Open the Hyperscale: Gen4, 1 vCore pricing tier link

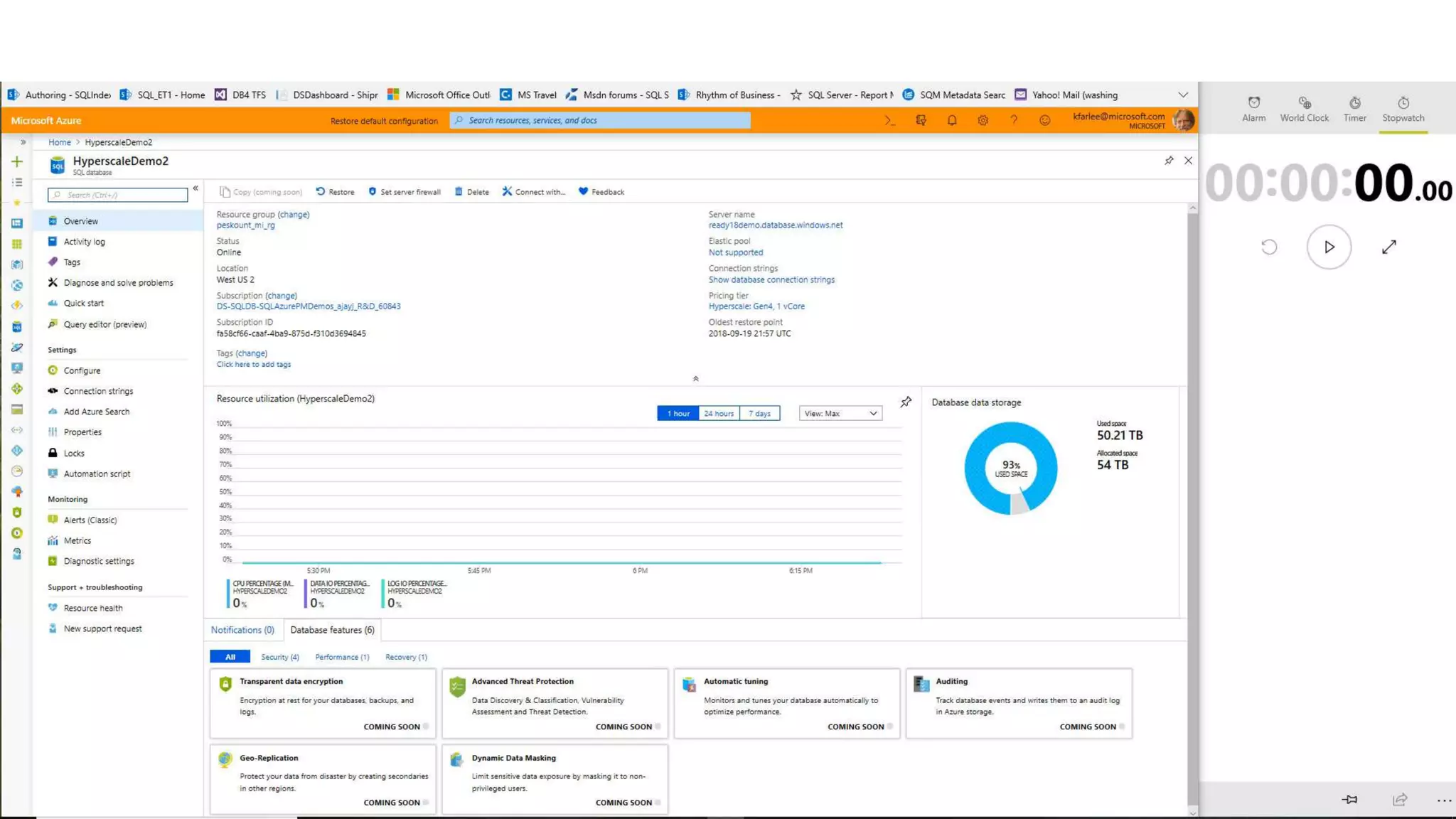tap(756, 306)
